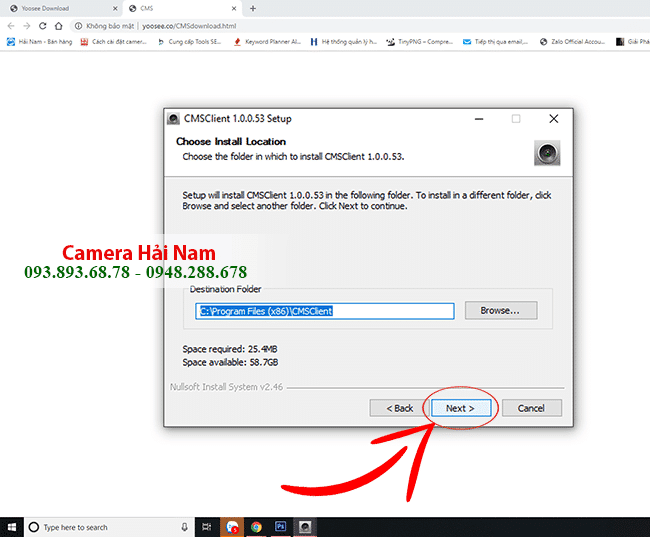Open Hải Nam - Bán hàng bookmark
The image size is (650, 537).
click(x=40, y=41)
